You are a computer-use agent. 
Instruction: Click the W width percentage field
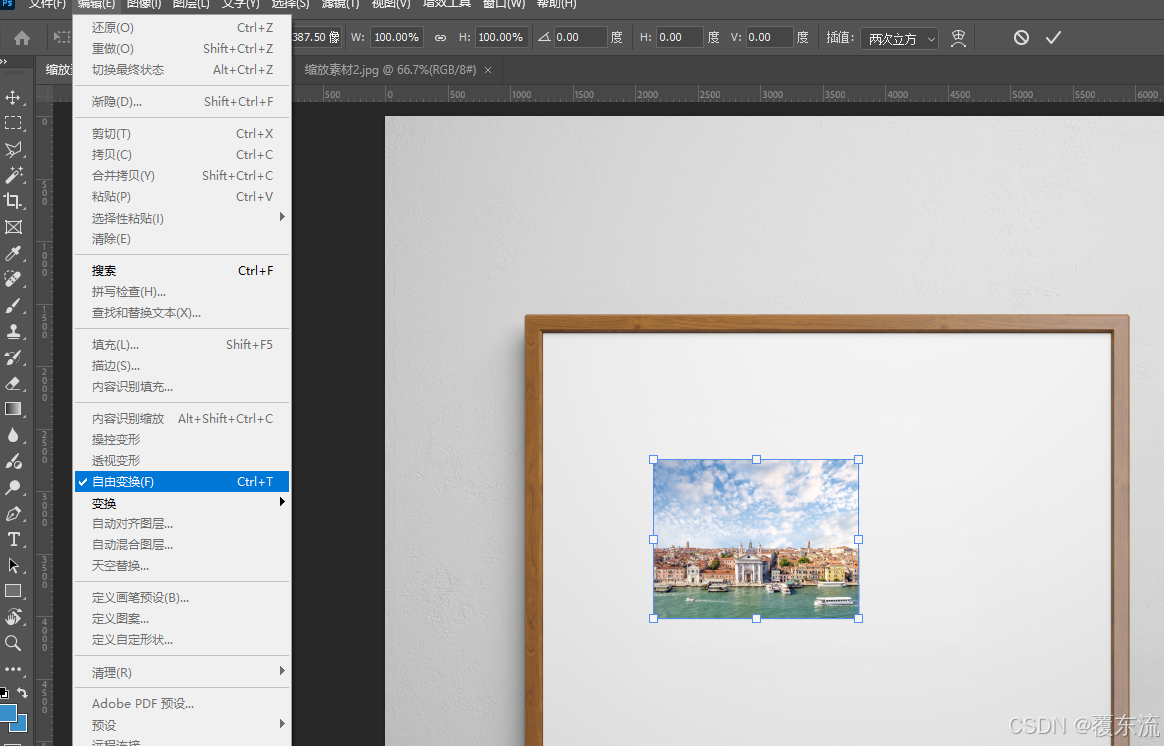(396, 37)
